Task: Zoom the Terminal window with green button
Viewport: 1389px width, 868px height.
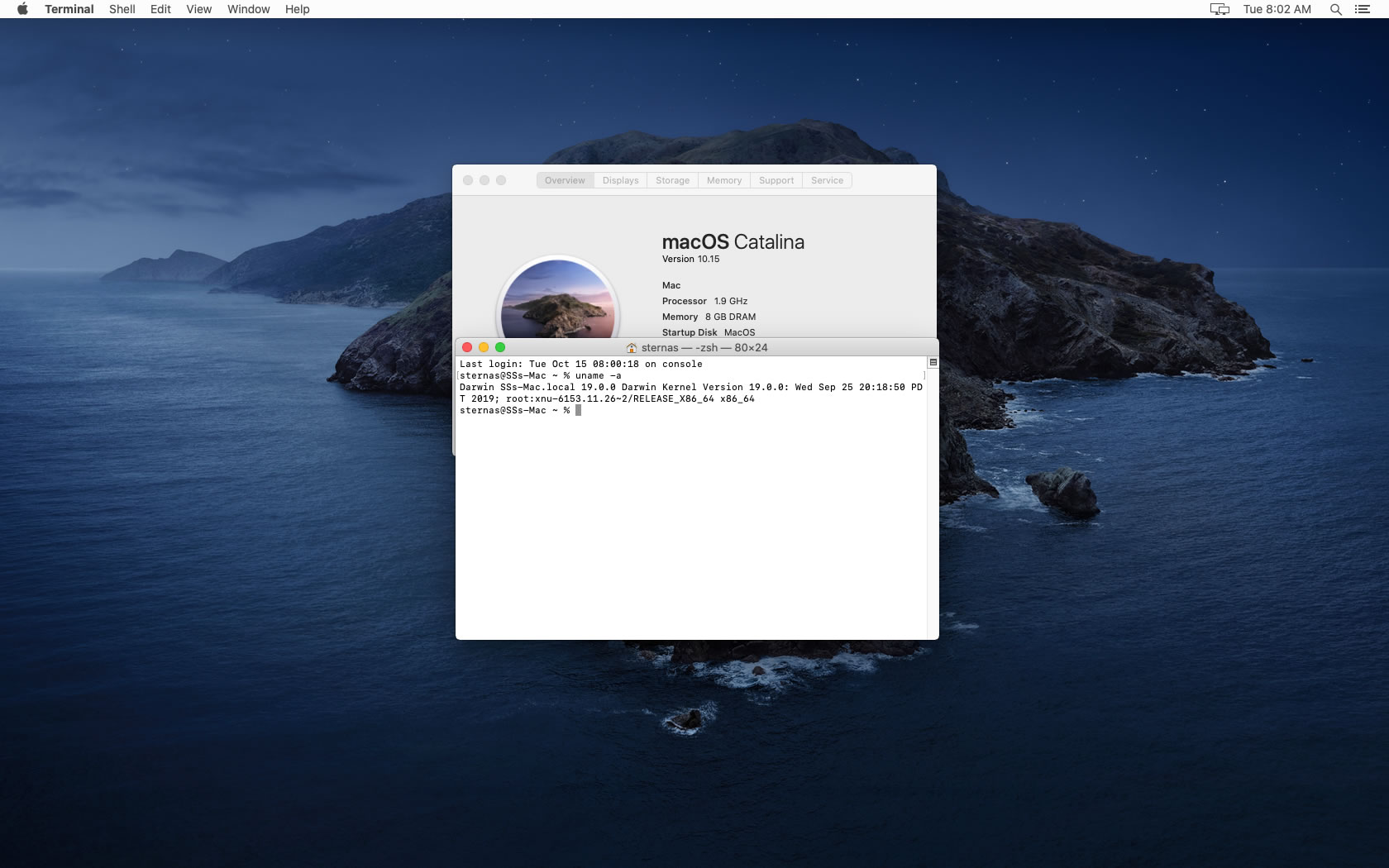Action: coord(500,347)
